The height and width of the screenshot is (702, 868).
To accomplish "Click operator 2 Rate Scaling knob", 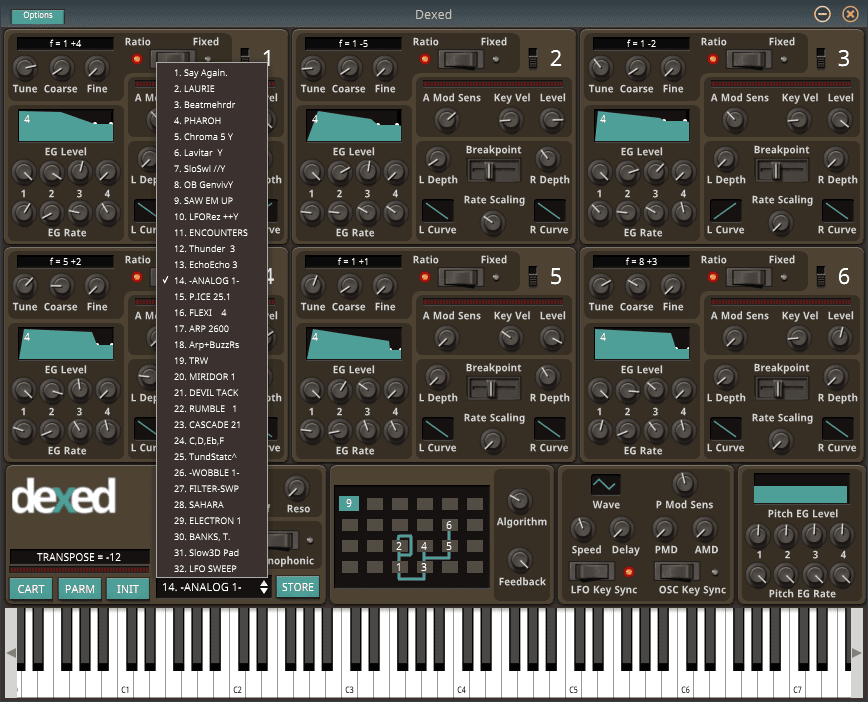I will click(x=492, y=223).
